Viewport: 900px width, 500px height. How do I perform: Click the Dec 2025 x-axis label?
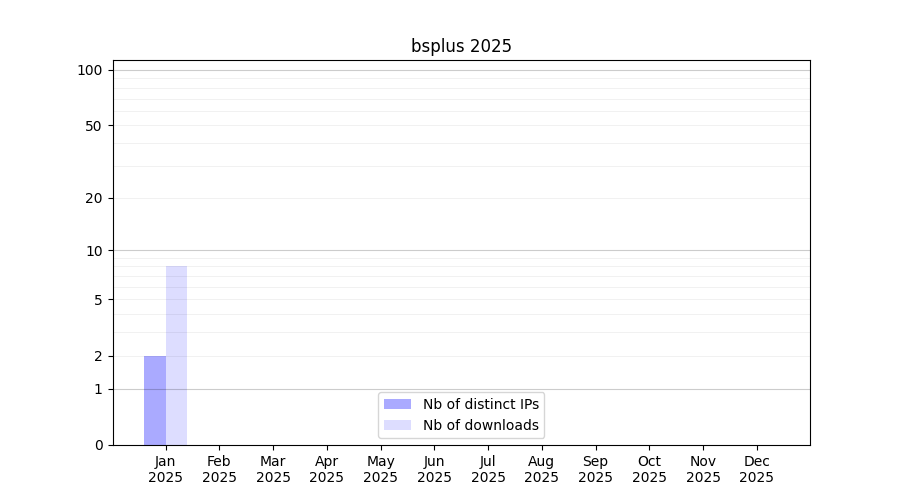757,469
